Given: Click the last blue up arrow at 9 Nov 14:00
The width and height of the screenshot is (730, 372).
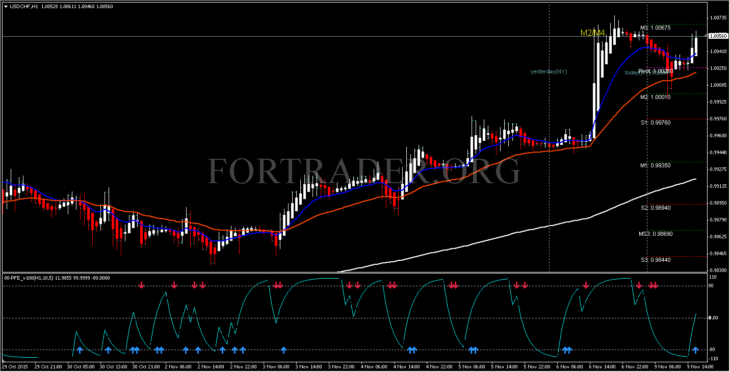Looking at the screenshot, I should tap(695, 350).
